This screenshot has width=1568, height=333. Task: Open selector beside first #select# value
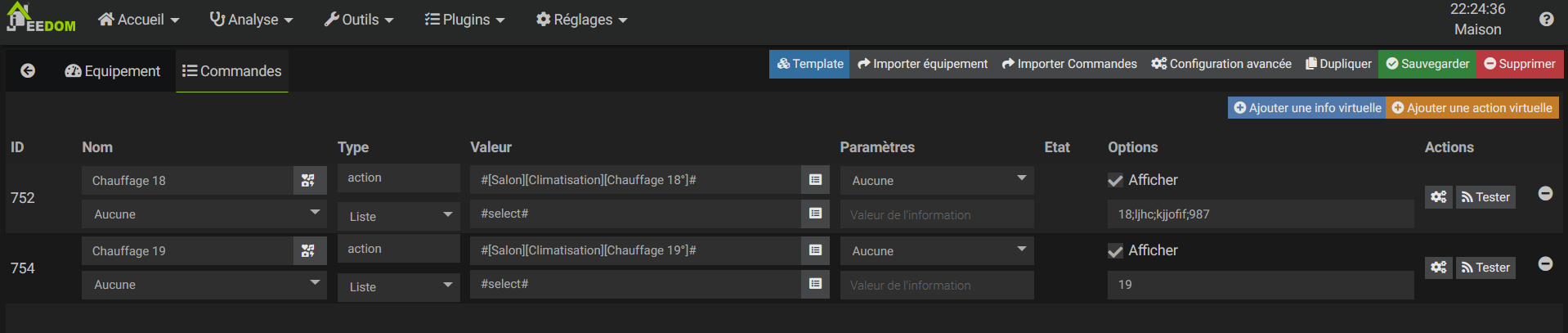815,214
